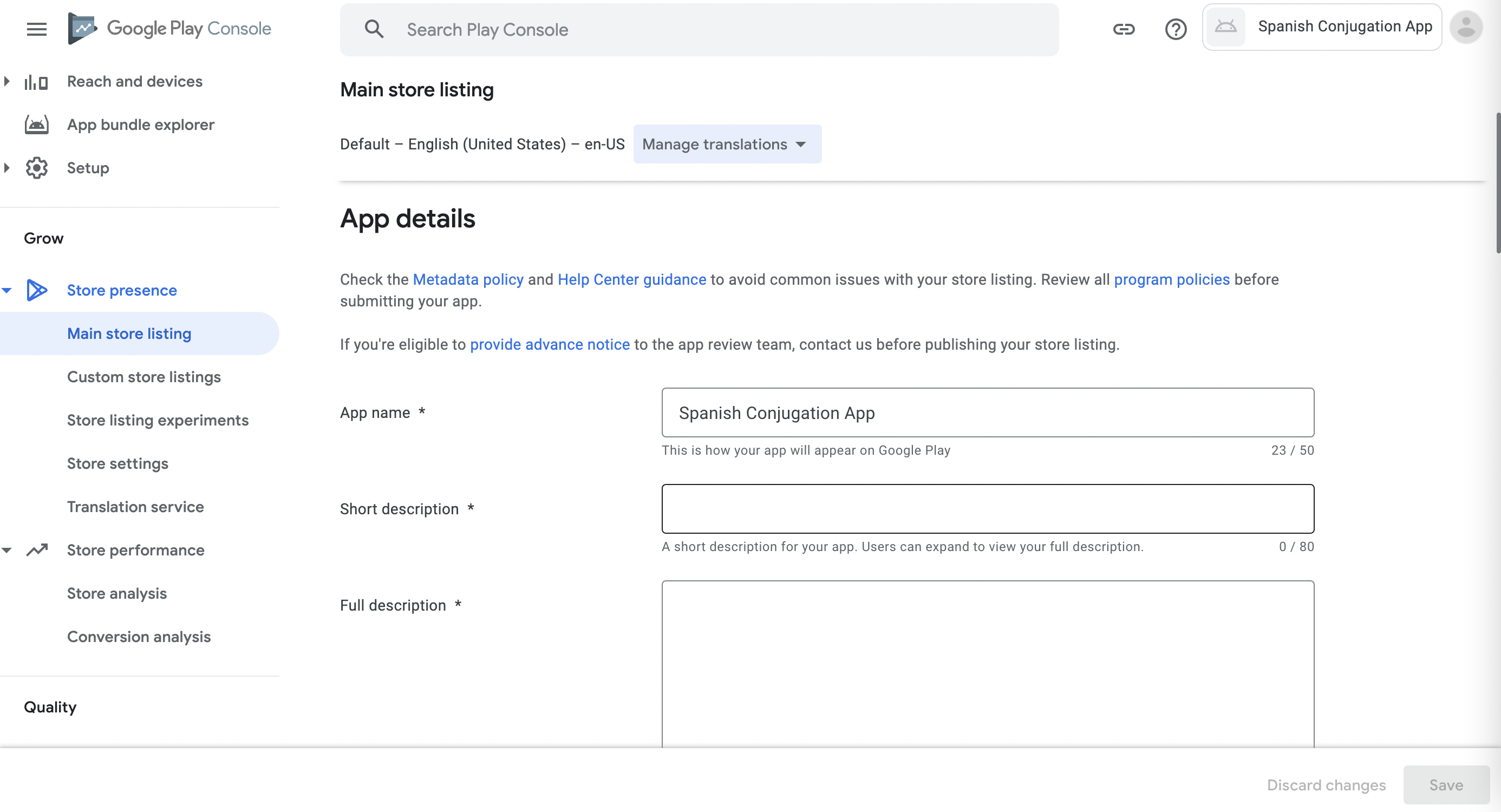
Task: Click the Store presence play icon
Action: (37, 290)
